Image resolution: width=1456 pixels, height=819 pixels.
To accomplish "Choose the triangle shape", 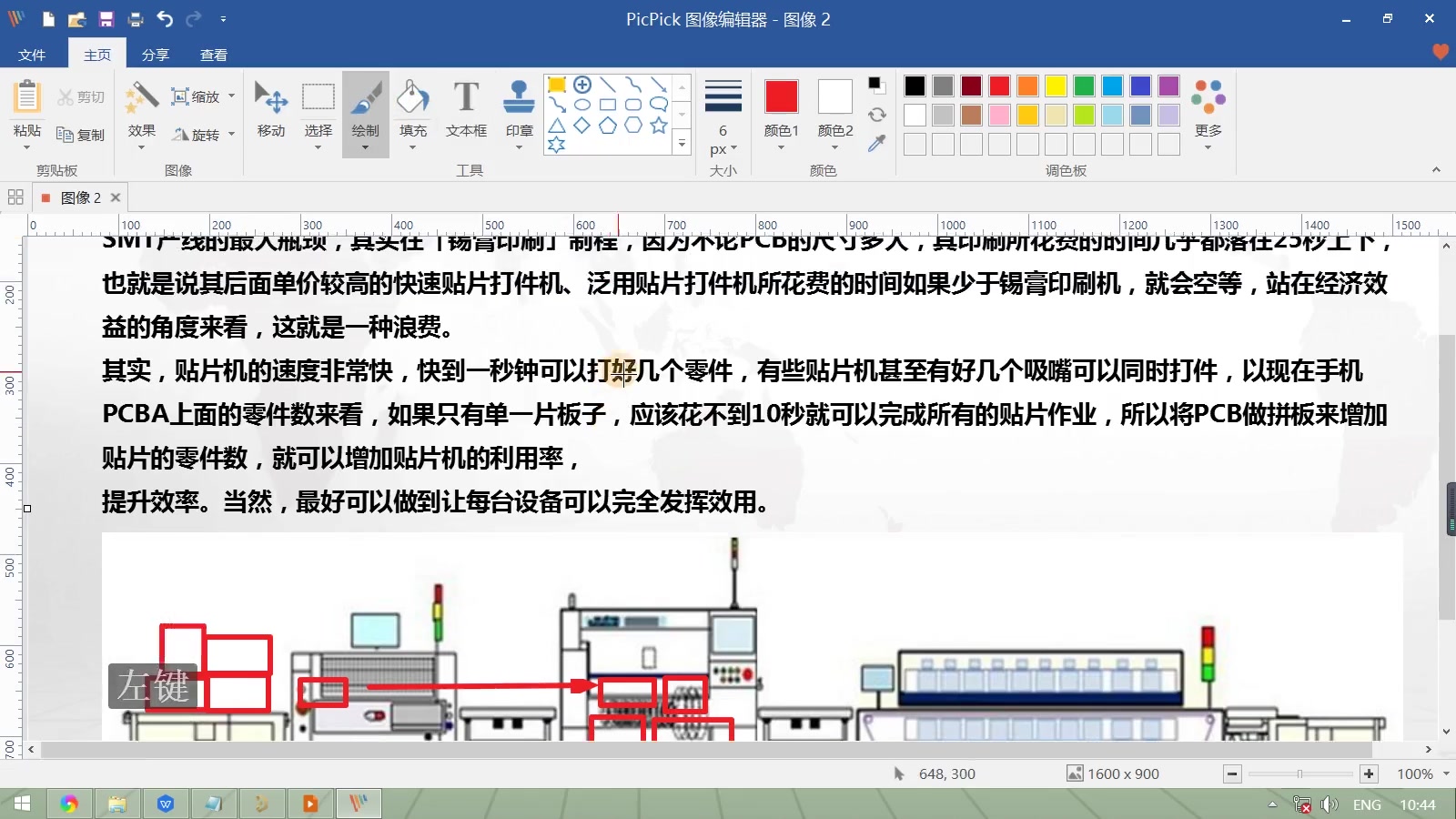I will click(557, 125).
